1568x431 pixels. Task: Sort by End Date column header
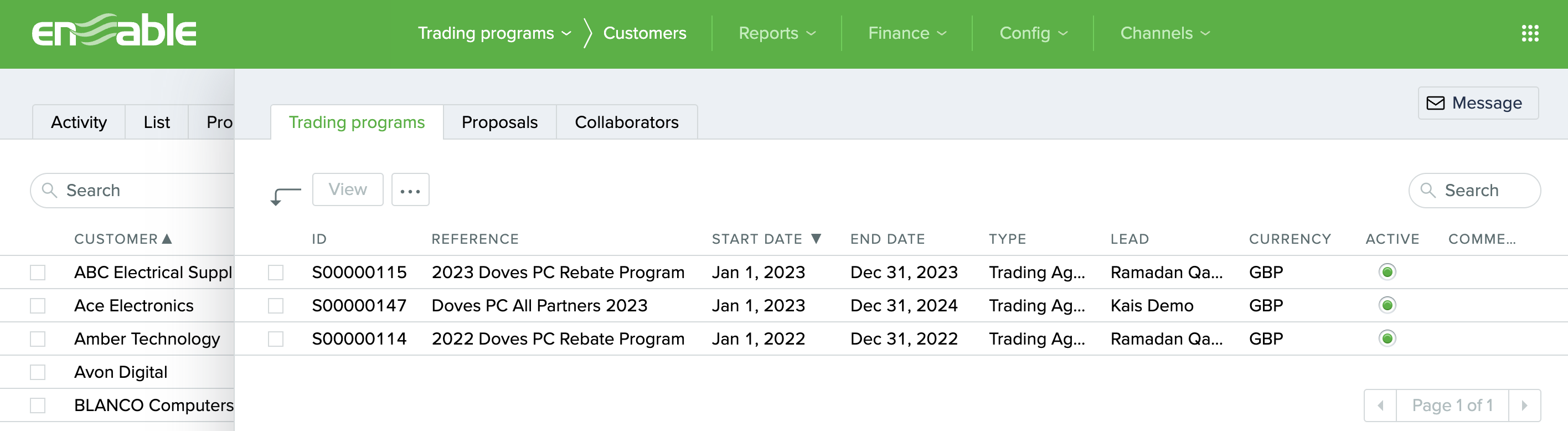888,239
